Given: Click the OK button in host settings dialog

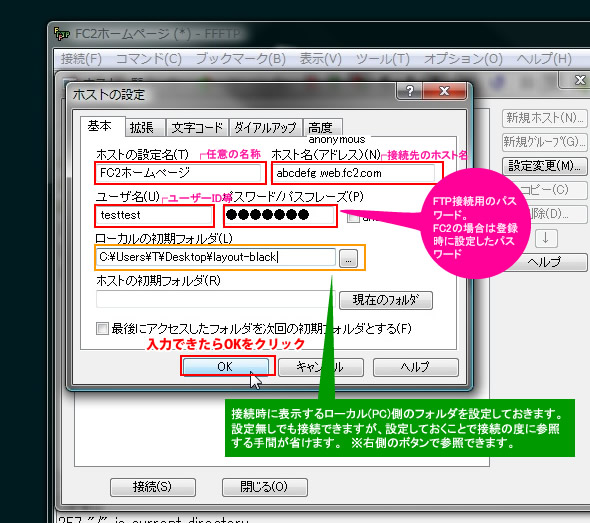Looking at the screenshot, I should click(226, 366).
